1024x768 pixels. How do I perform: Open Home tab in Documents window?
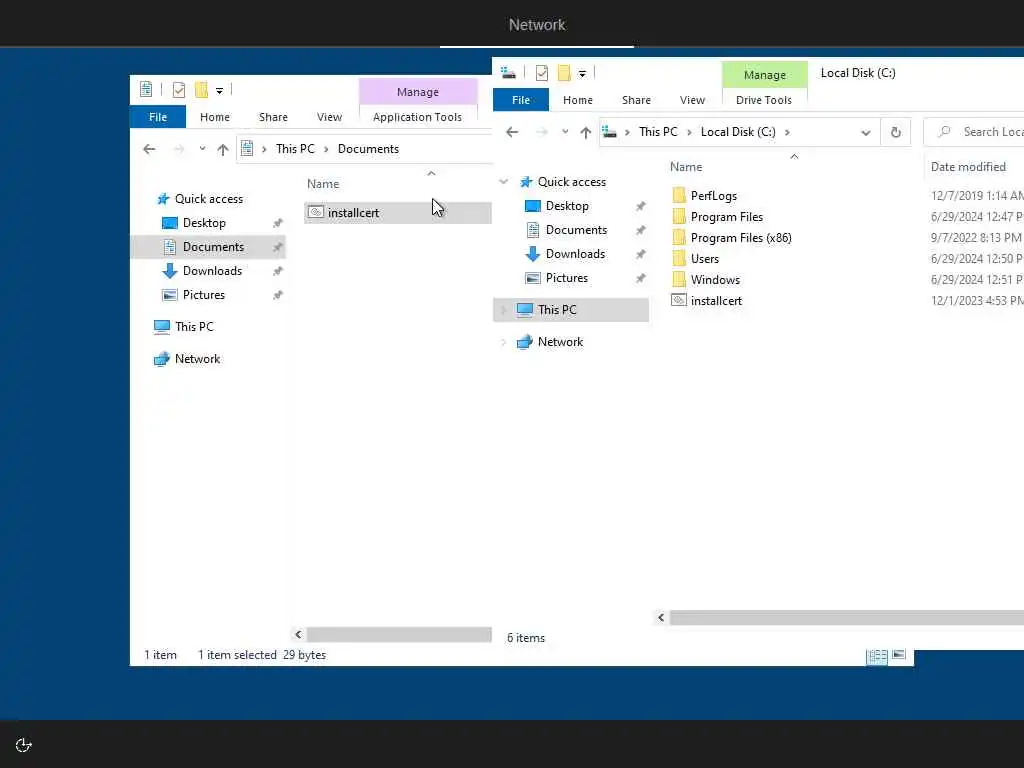click(x=215, y=117)
